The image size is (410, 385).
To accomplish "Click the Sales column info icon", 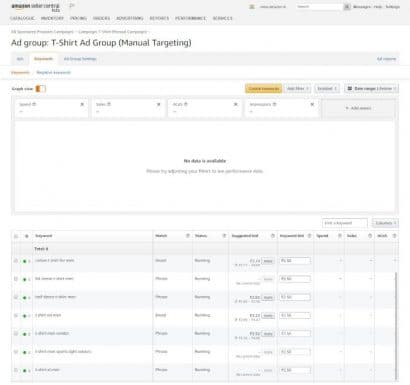I will 370,236.
